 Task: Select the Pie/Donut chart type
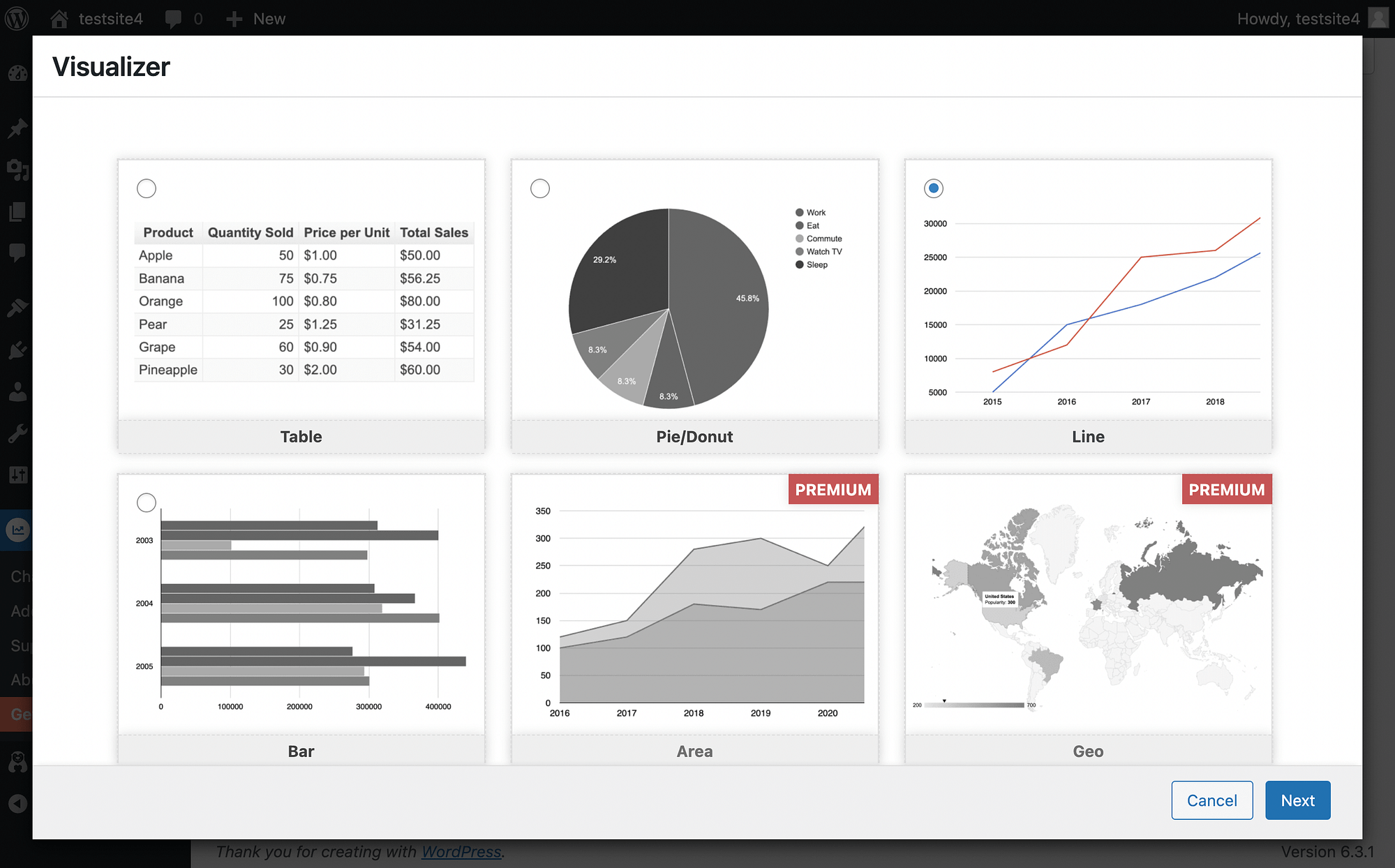[x=539, y=188]
